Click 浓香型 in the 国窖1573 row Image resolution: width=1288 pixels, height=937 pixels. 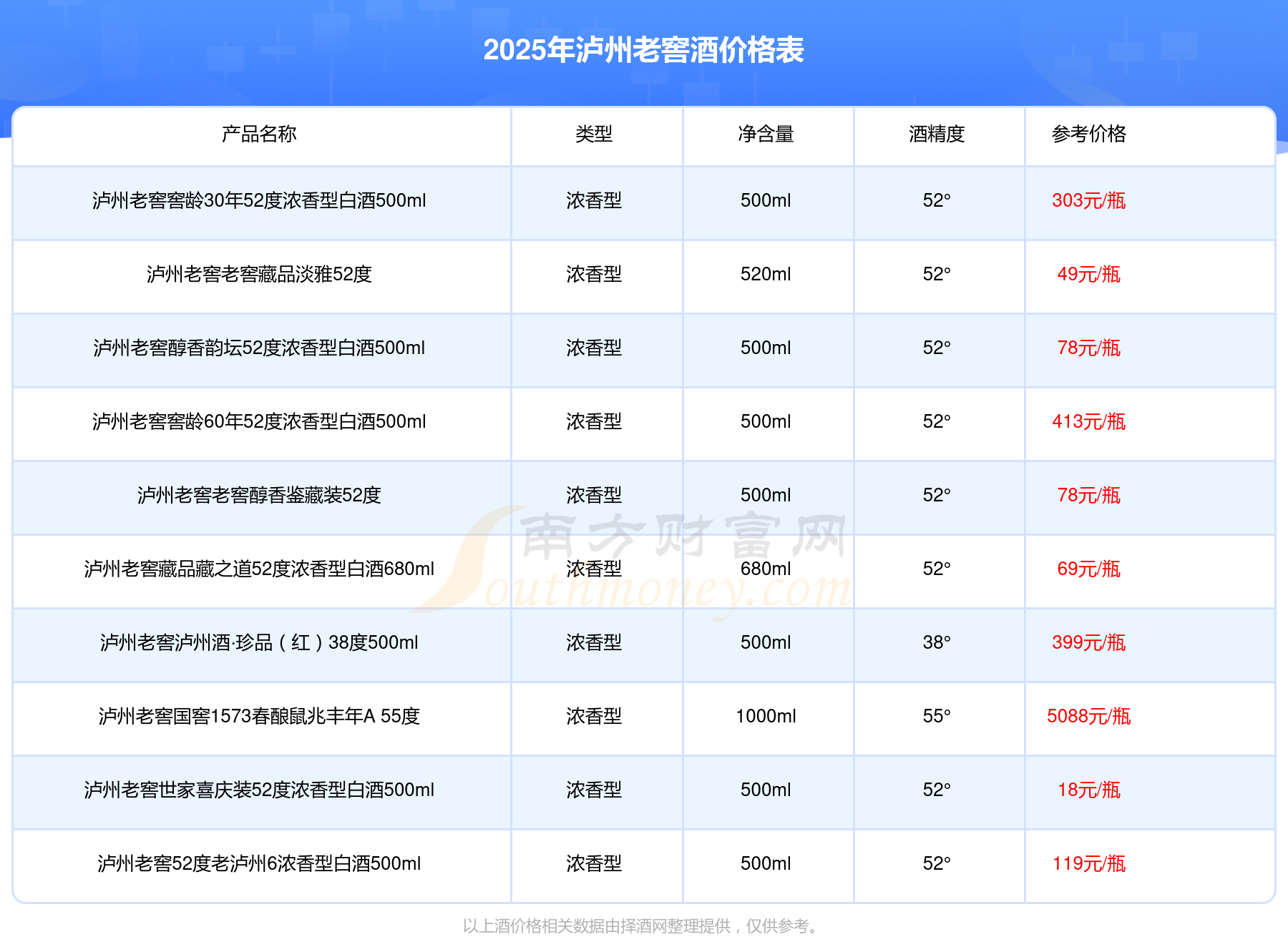pyautogui.click(x=594, y=716)
